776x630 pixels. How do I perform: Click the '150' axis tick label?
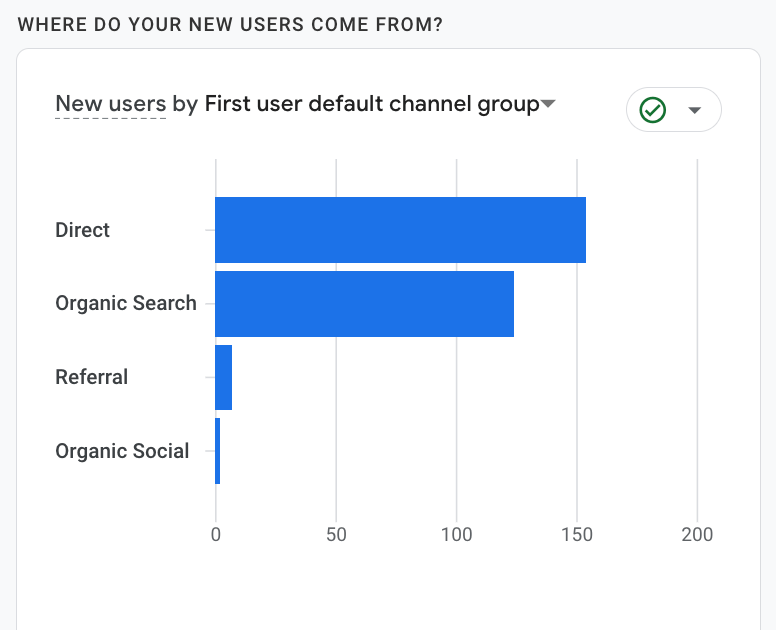click(x=577, y=535)
